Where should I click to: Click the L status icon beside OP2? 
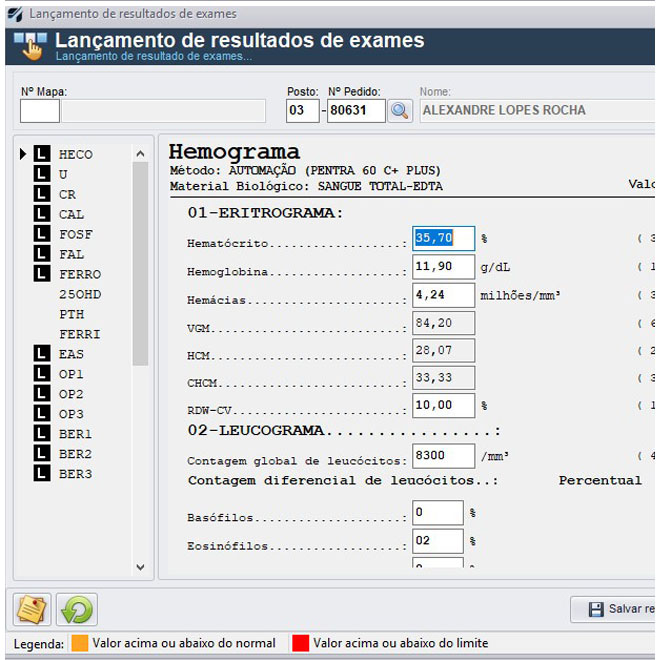click(42, 394)
